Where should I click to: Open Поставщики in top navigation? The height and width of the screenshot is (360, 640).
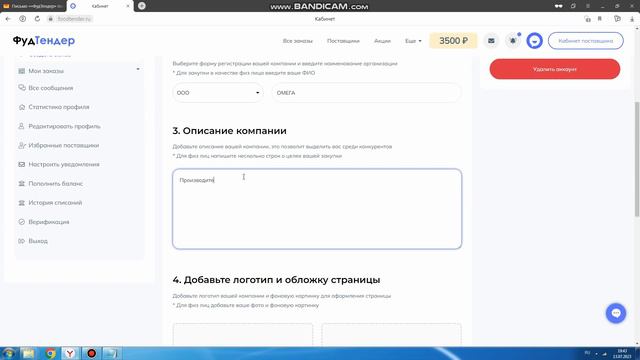pos(343,41)
